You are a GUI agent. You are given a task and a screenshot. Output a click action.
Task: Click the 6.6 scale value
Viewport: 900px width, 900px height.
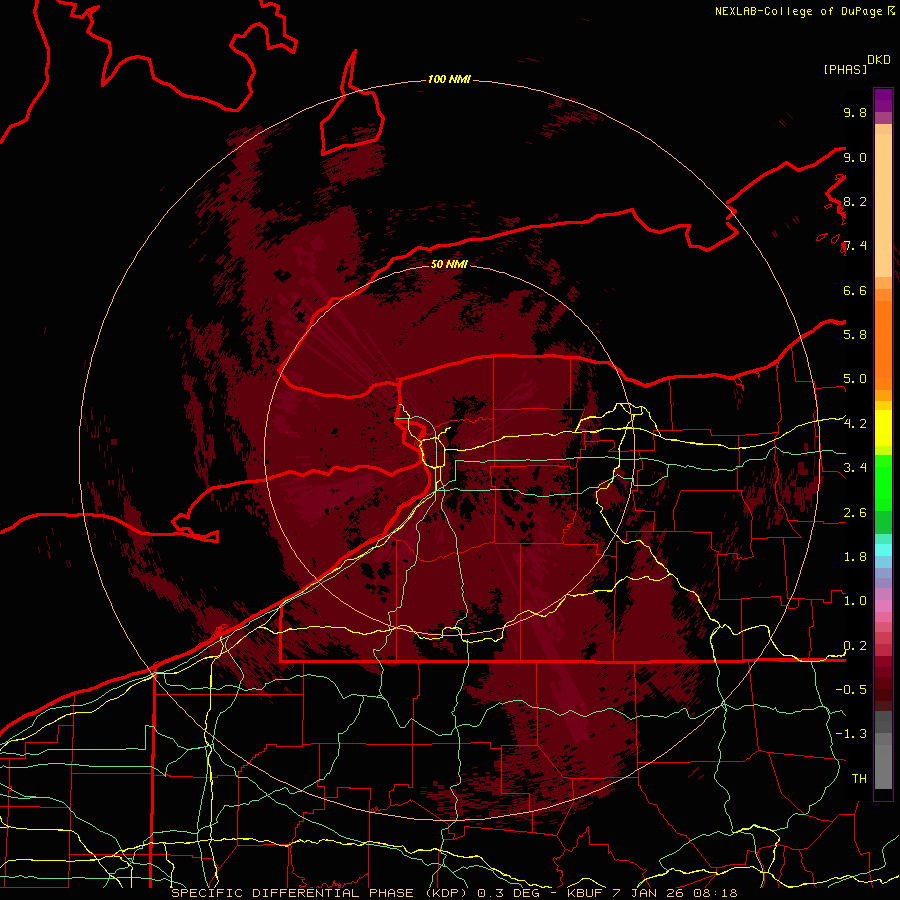coord(855,290)
